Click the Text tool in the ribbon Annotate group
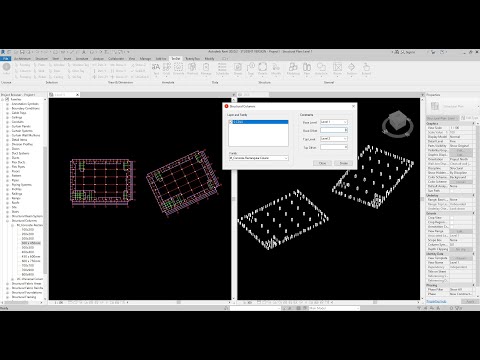Image resolution: width=480 pixels, height=360 pixels. pos(156,69)
